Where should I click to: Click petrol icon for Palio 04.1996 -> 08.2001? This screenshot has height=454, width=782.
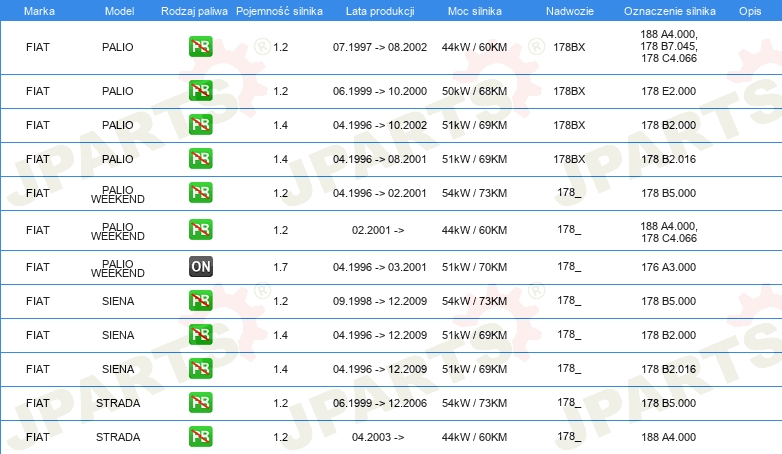tap(200, 159)
